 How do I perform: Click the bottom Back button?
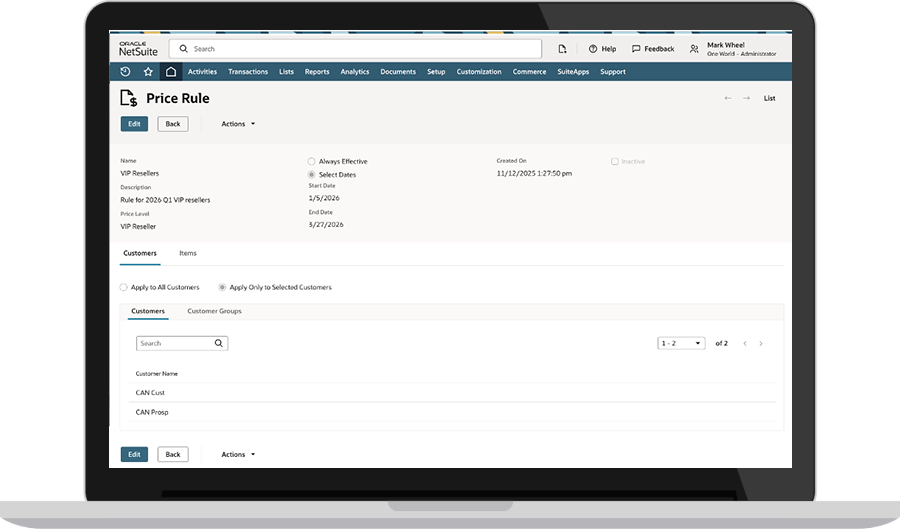pos(173,454)
